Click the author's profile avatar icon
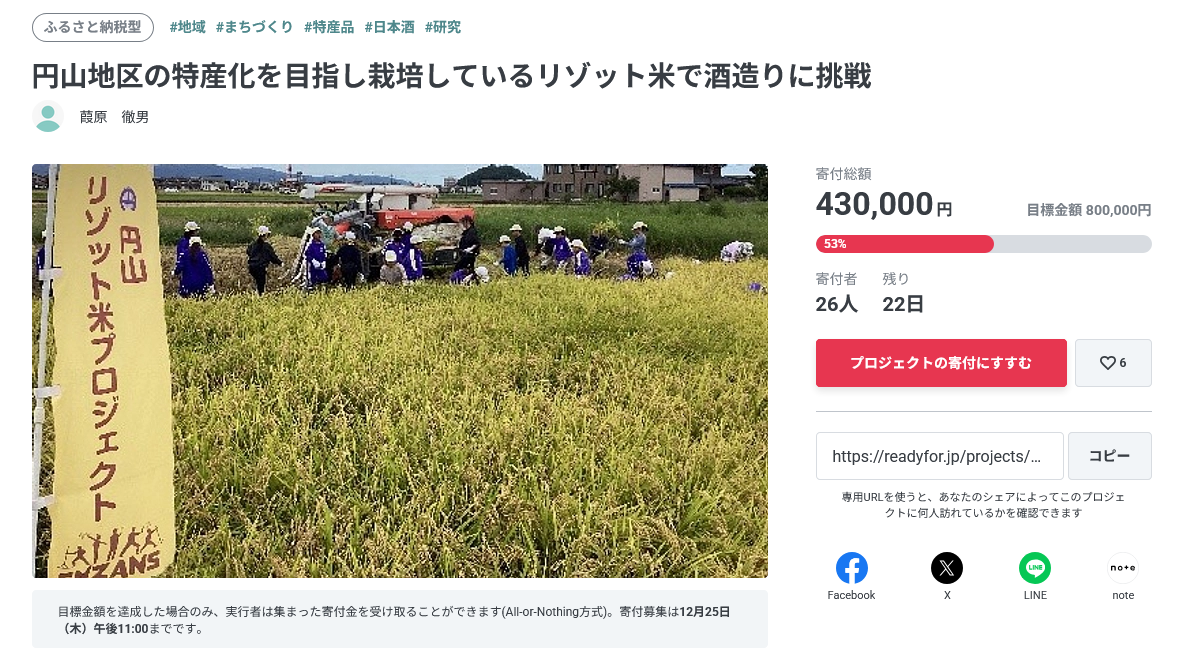The image size is (1186, 667). [48, 117]
